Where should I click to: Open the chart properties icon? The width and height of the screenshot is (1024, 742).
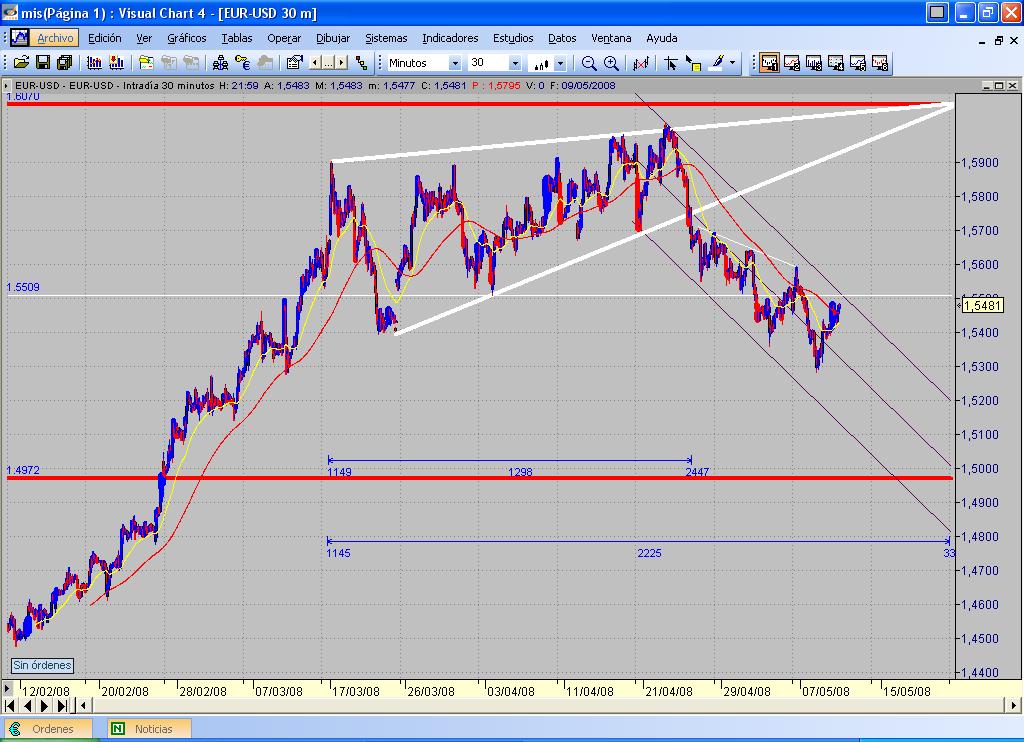tap(294, 63)
